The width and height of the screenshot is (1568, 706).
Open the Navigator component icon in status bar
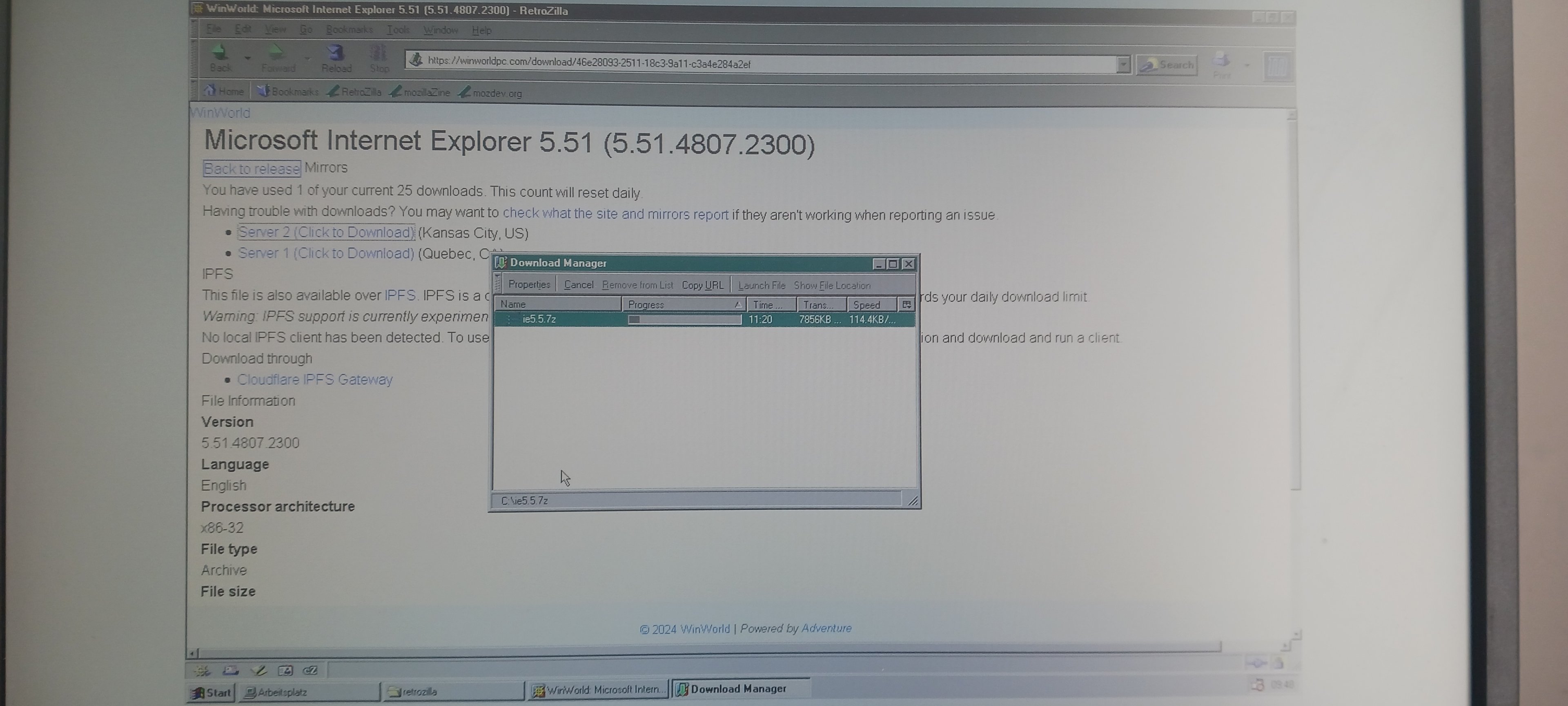202,671
